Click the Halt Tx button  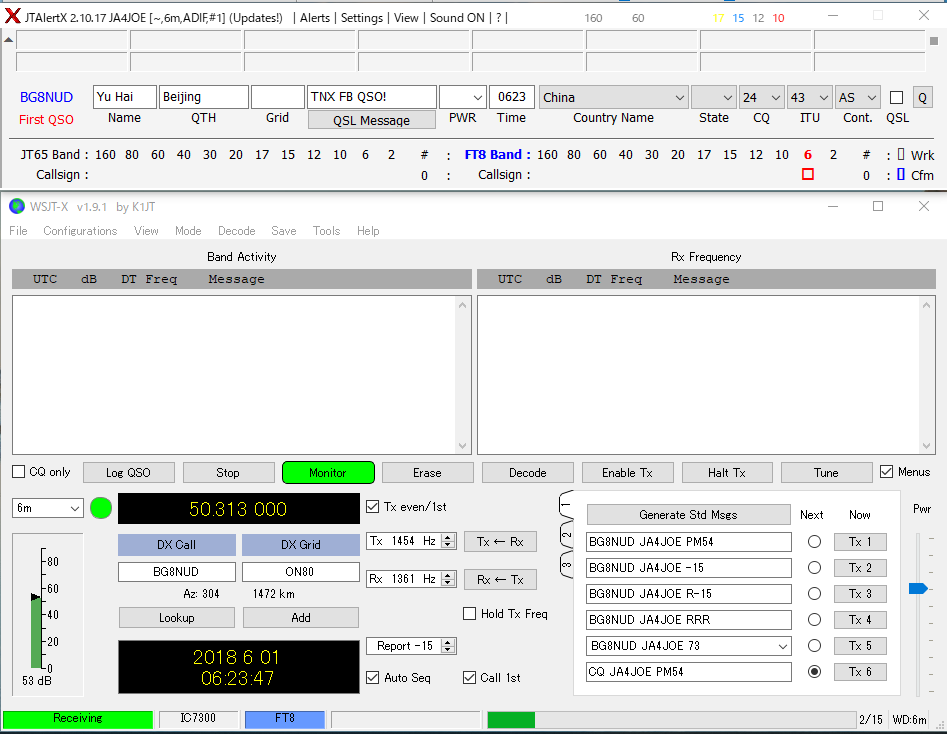(727, 472)
